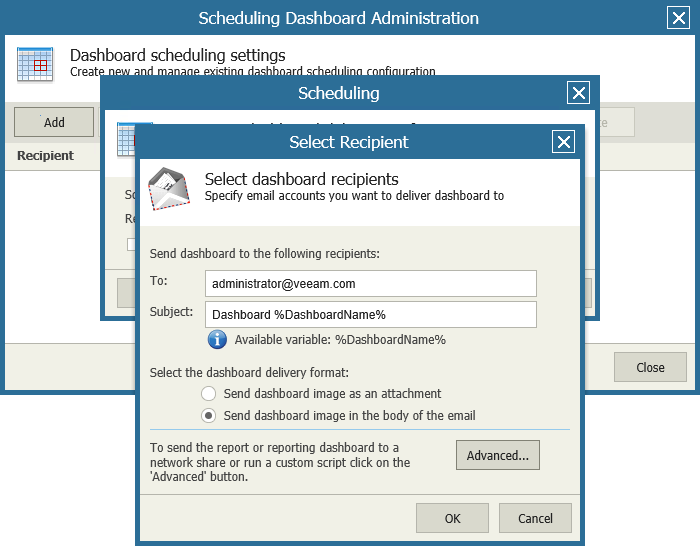This screenshot has height=546, width=700.
Task: Click the calendar icon beside Dashboard scheduling settings
Action: pyautogui.click(x=35, y=64)
